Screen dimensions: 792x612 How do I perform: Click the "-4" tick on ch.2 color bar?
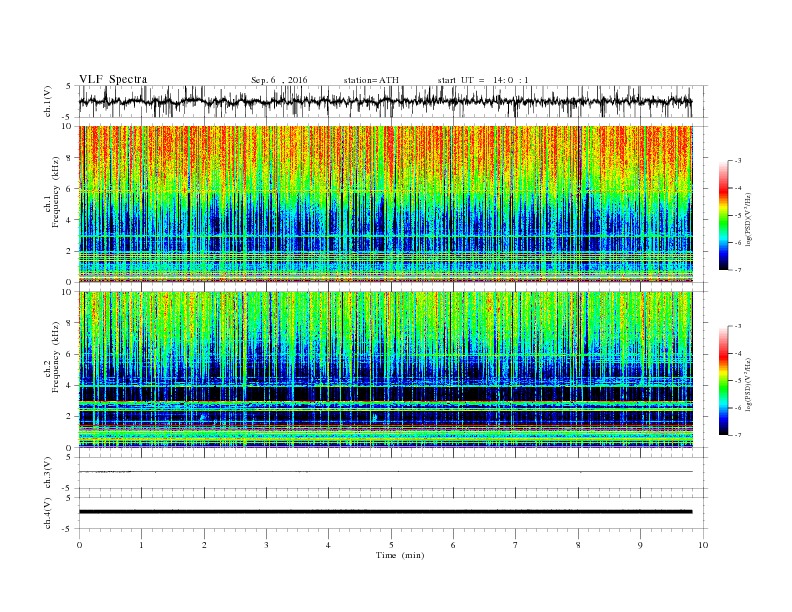[x=737, y=353]
